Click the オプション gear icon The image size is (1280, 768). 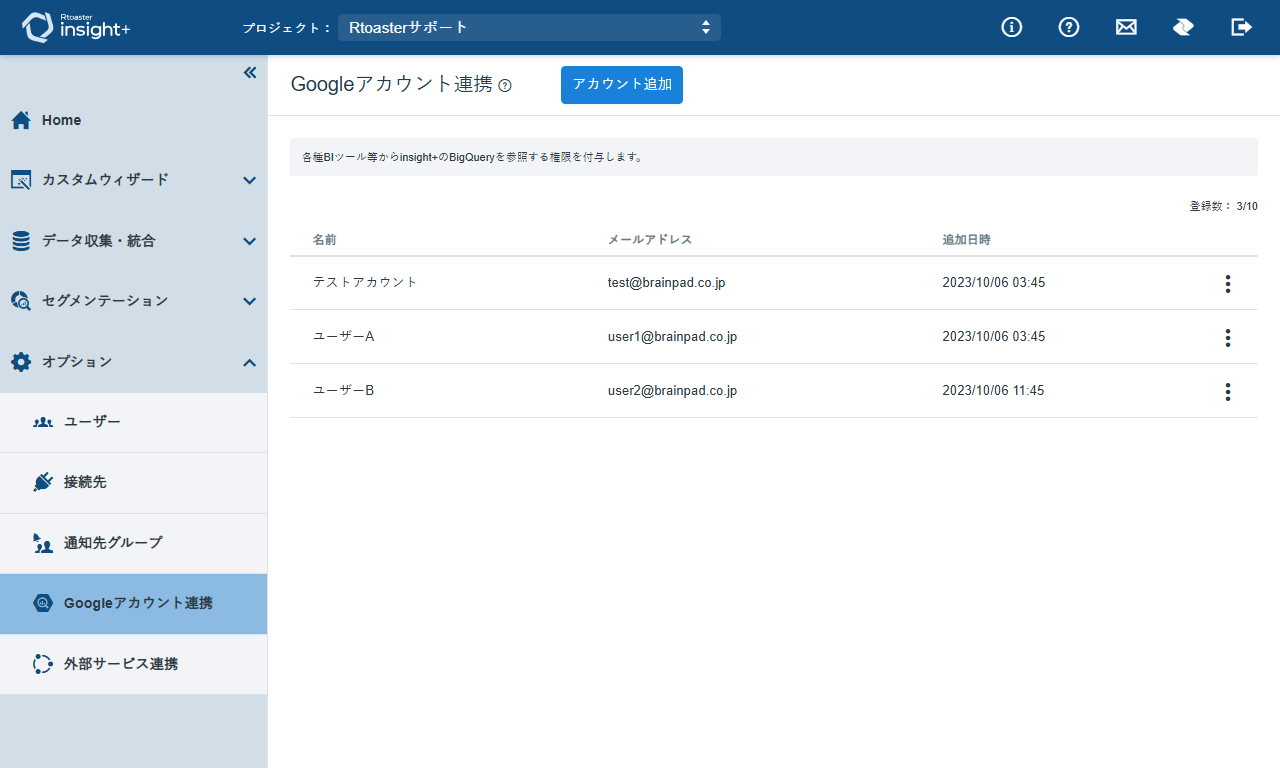(x=21, y=362)
